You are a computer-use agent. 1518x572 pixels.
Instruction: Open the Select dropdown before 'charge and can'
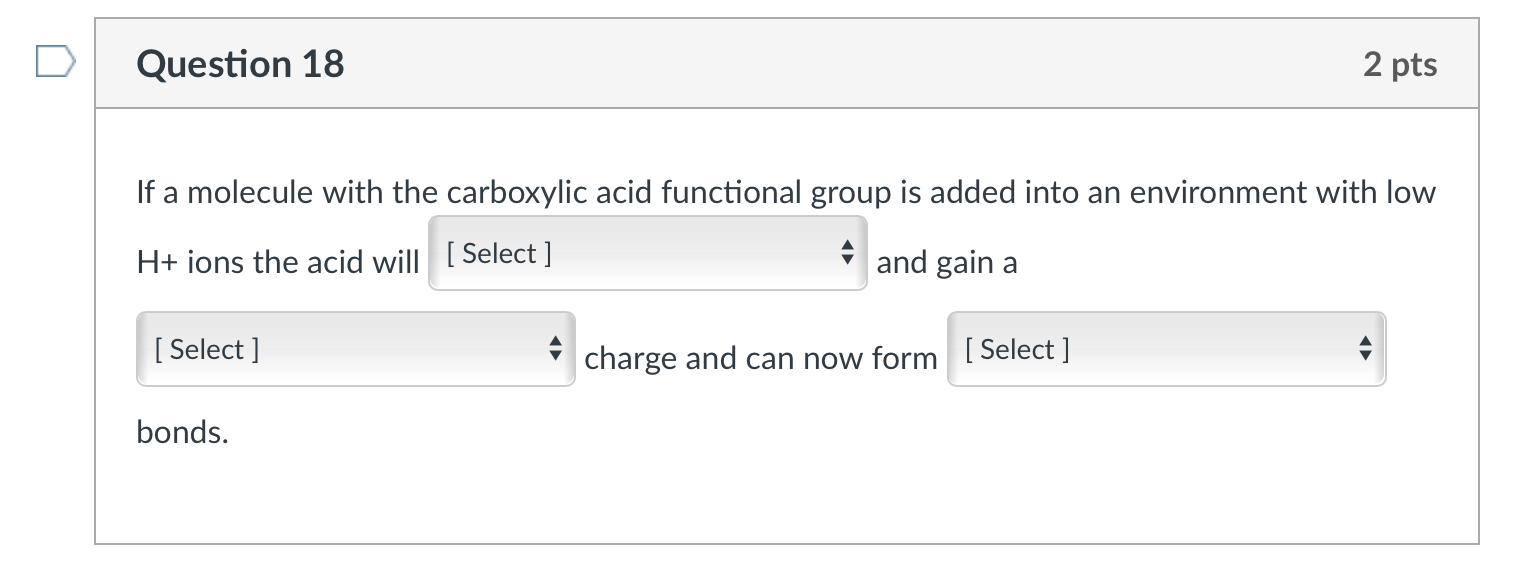click(x=355, y=349)
